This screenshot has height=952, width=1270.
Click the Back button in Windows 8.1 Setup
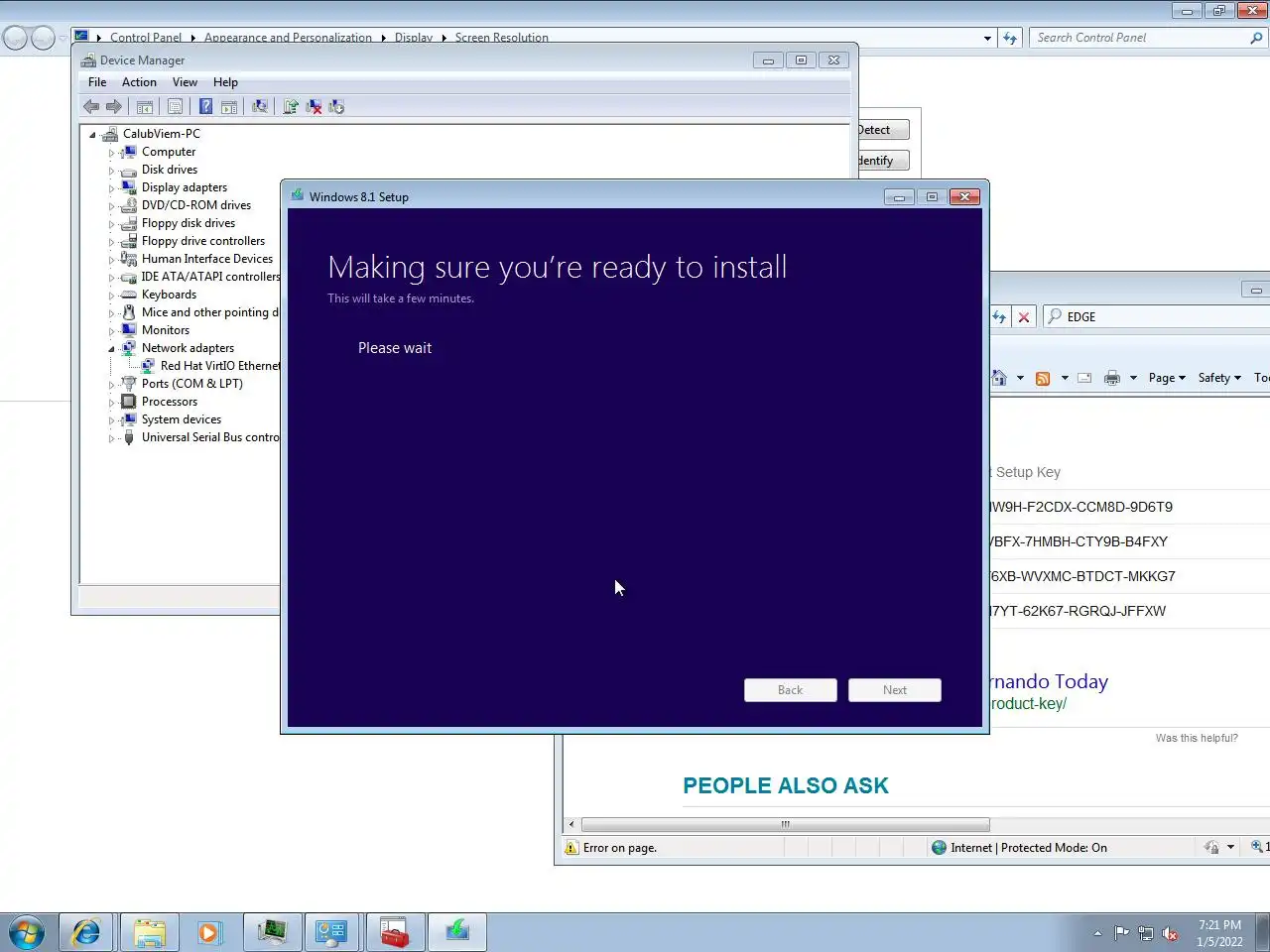tap(791, 690)
